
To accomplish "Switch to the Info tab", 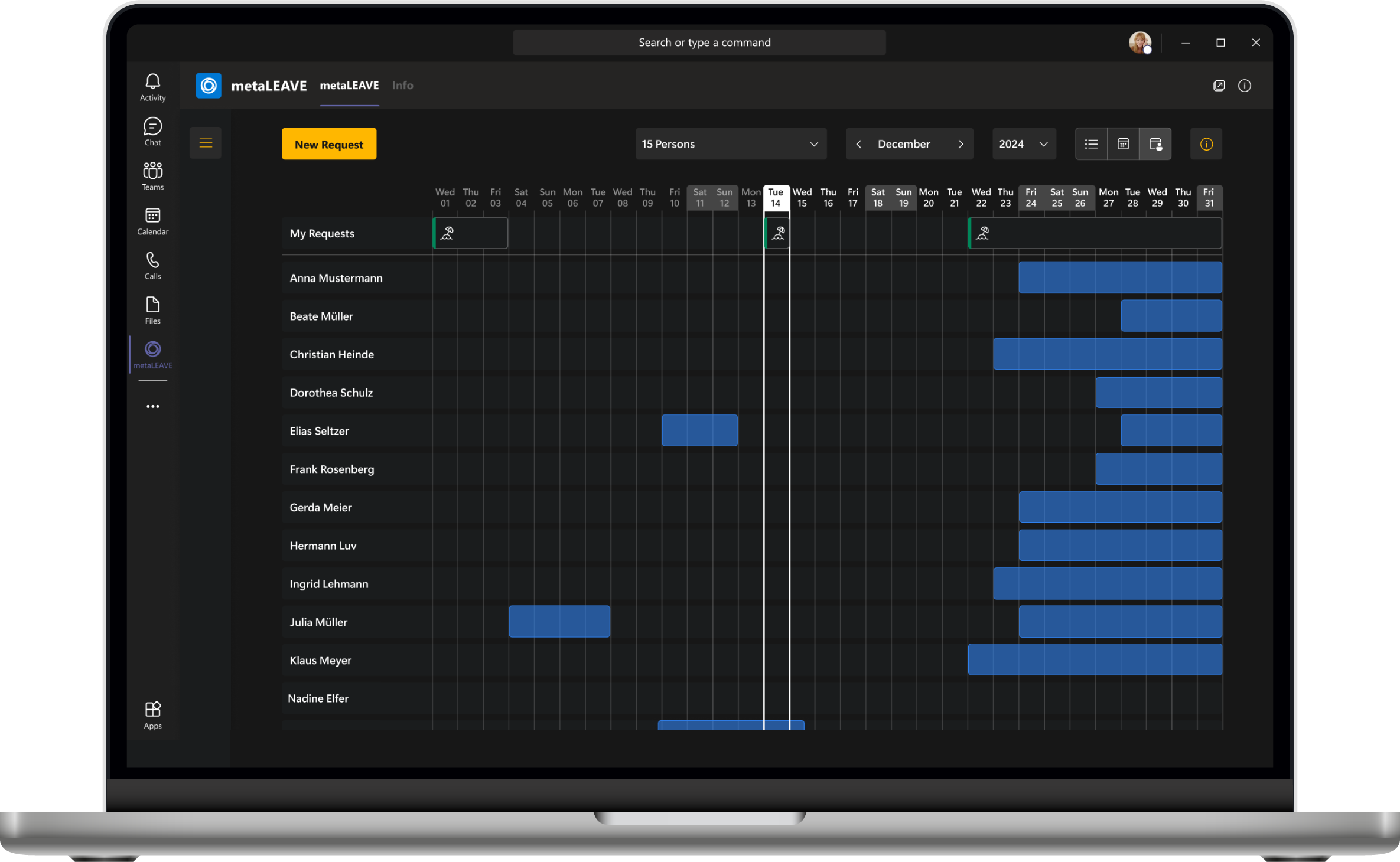I will tap(402, 86).
